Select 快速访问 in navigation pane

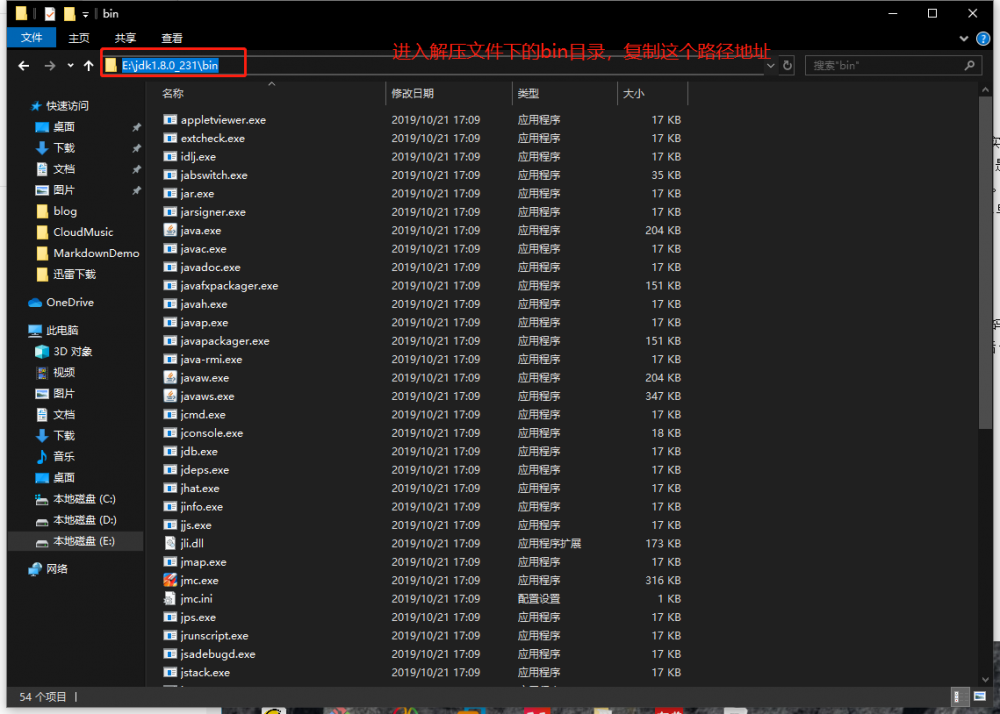click(67, 106)
